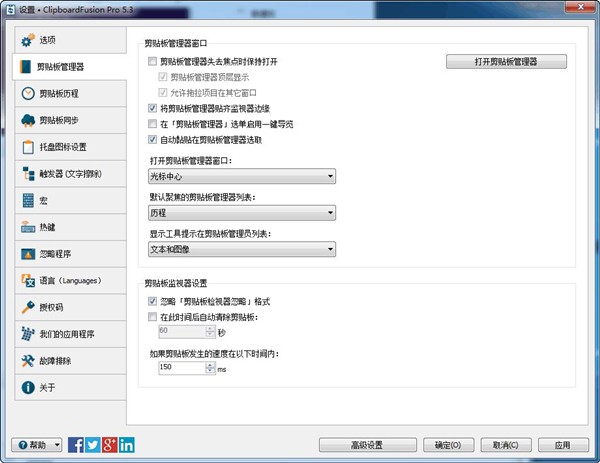Click the blue book icon for 剪贴板管理器

pos(25,67)
